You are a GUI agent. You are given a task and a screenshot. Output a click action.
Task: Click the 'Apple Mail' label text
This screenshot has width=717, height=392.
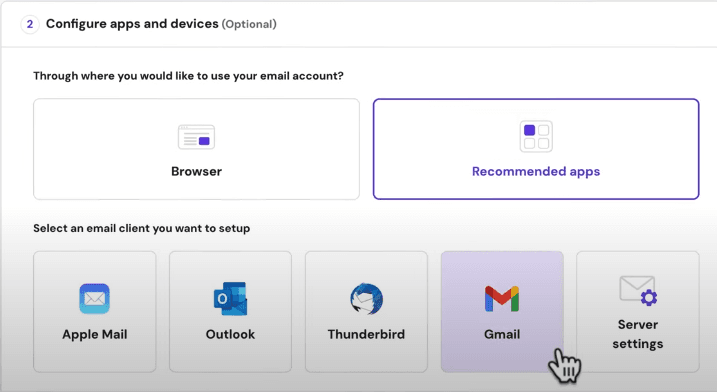pyautogui.click(x=95, y=334)
